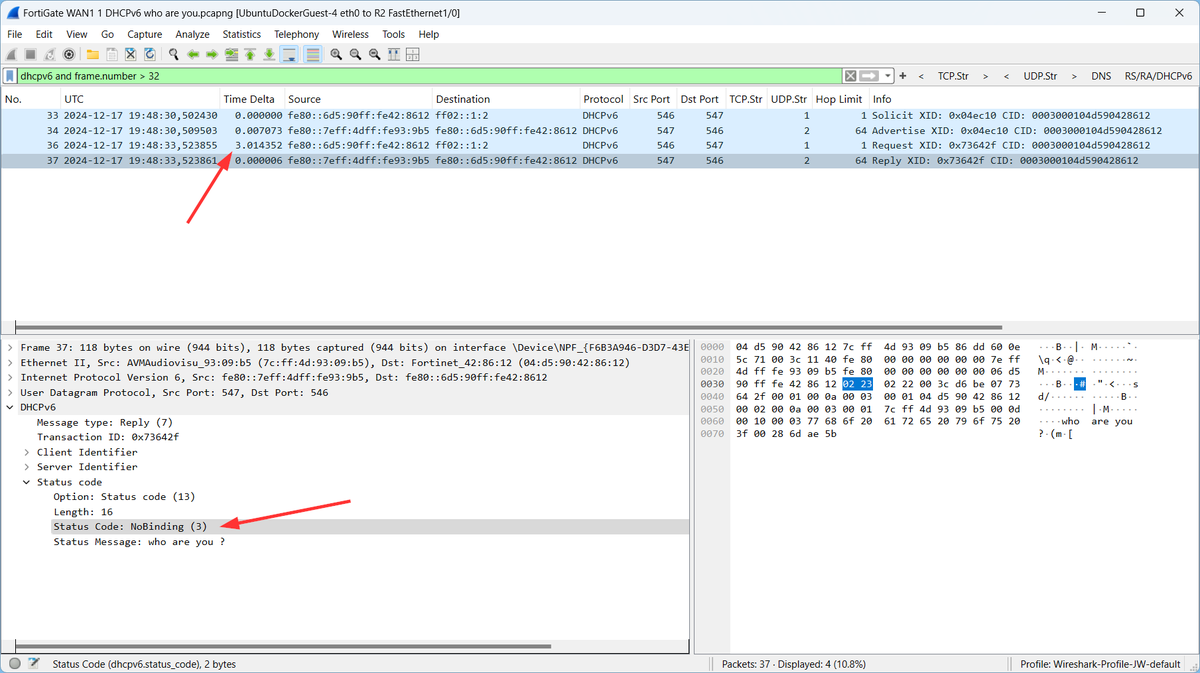Screen dimensions: 1200x673
Task: Apply the DNS filter button
Action: (x=1101, y=76)
